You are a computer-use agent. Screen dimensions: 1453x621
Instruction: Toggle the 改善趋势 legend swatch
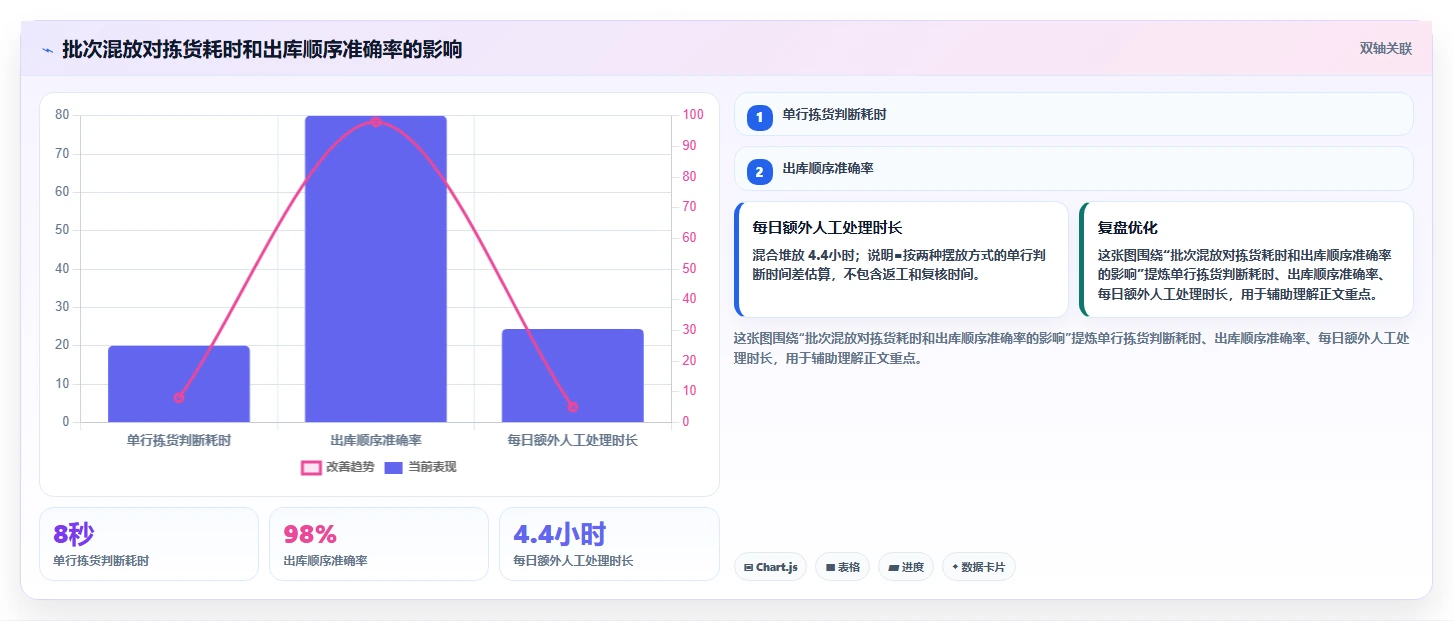pyautogui.click(x=310, y=467)
